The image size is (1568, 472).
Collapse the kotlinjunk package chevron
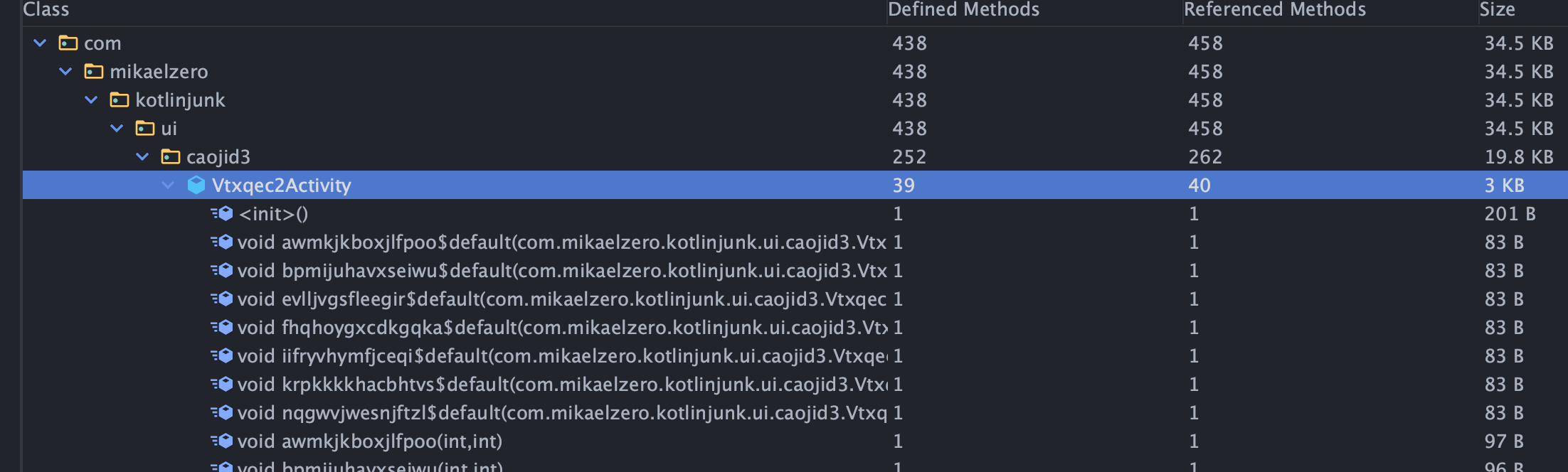click(x=92, y=100)
